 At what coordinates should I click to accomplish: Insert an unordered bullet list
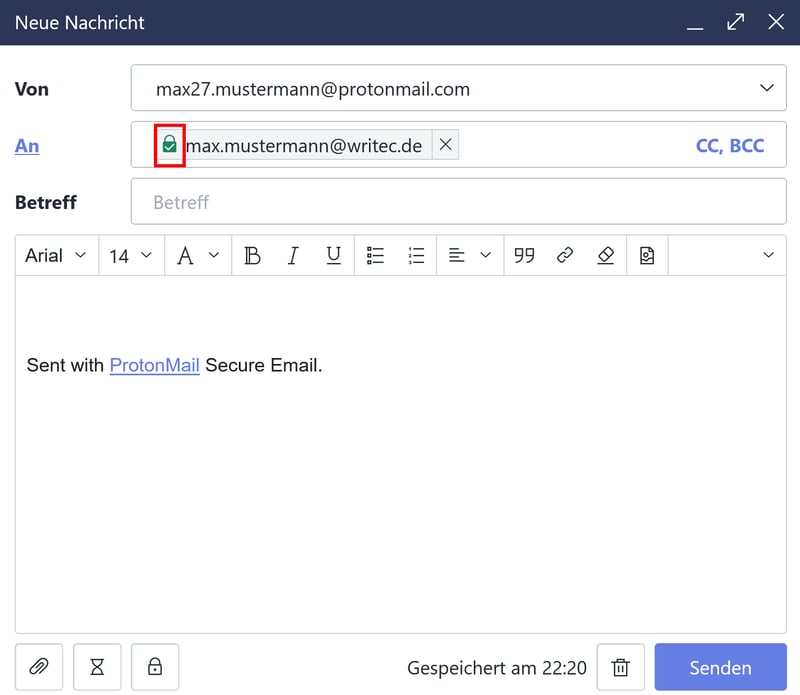[x=376, y=256]
